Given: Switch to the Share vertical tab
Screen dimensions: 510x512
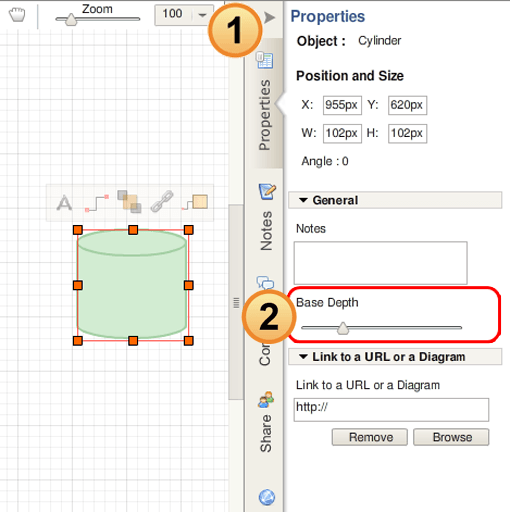Looking at the screenshot, I should (266, 433).
